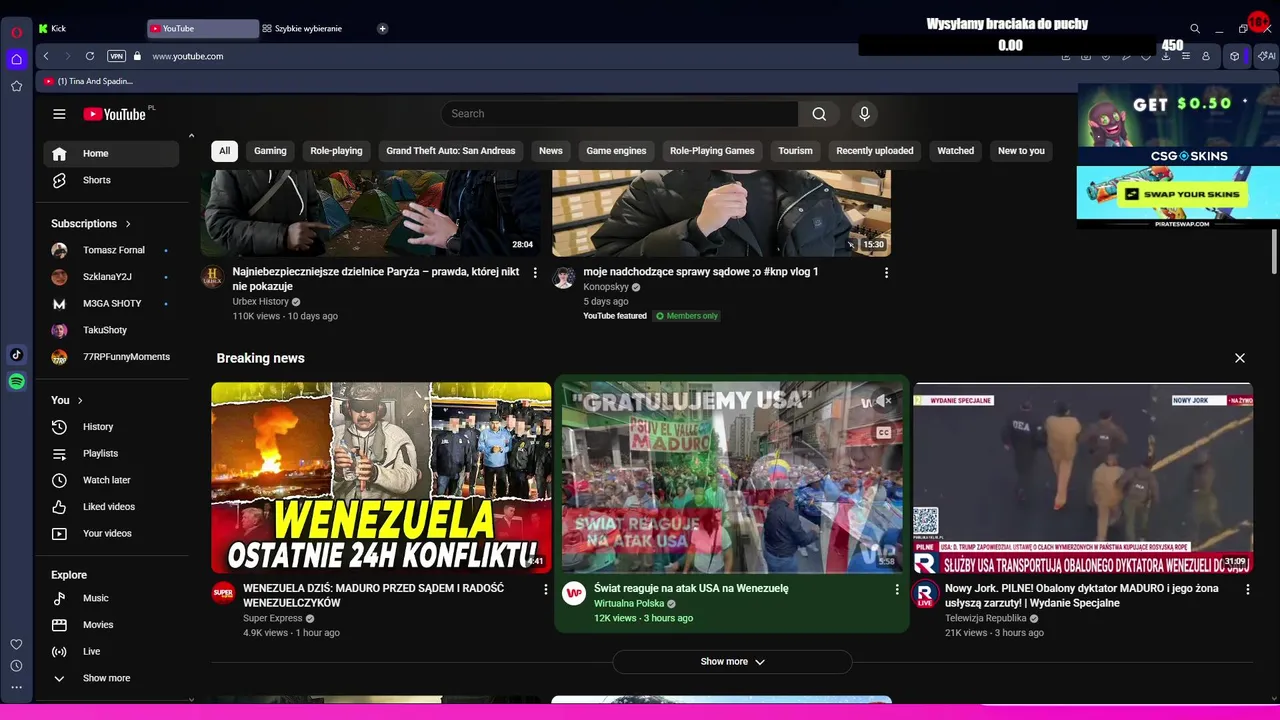Open M3GA SHOTY subscription

click(111, 304)
